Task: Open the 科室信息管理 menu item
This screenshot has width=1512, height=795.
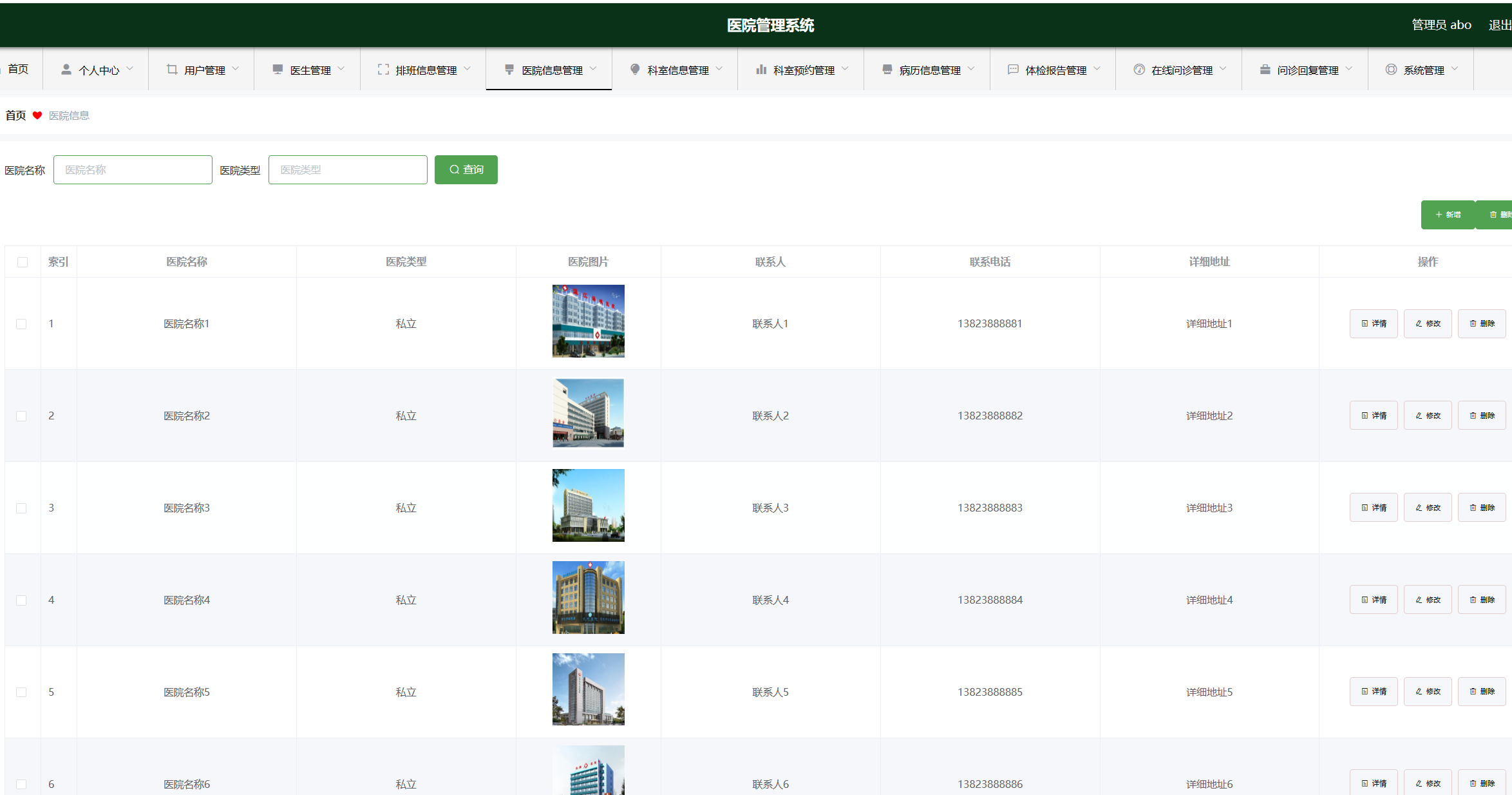Action: point(675,69)
